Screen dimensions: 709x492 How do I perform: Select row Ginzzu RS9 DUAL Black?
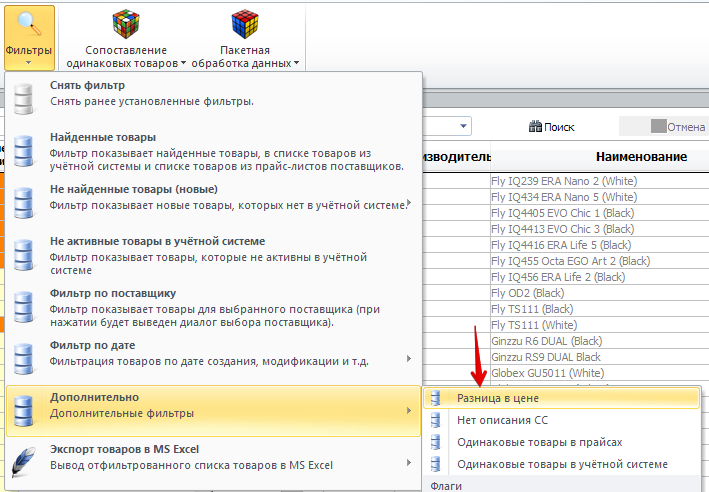point(546,357)
